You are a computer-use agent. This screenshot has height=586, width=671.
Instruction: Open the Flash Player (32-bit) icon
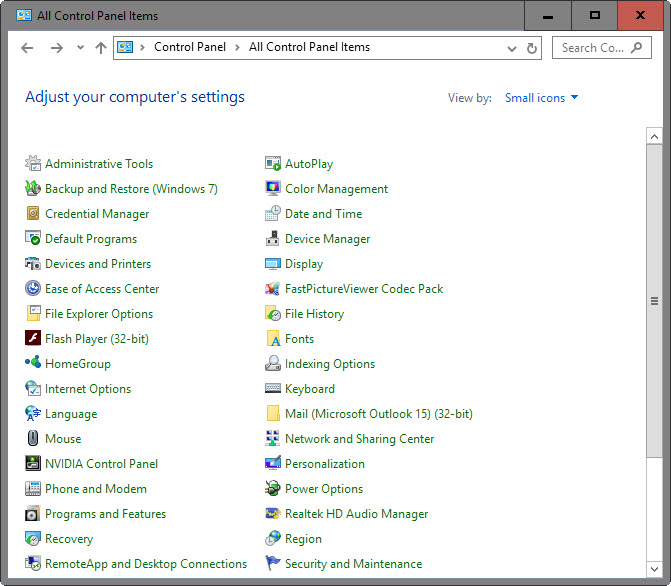[33, 338]
